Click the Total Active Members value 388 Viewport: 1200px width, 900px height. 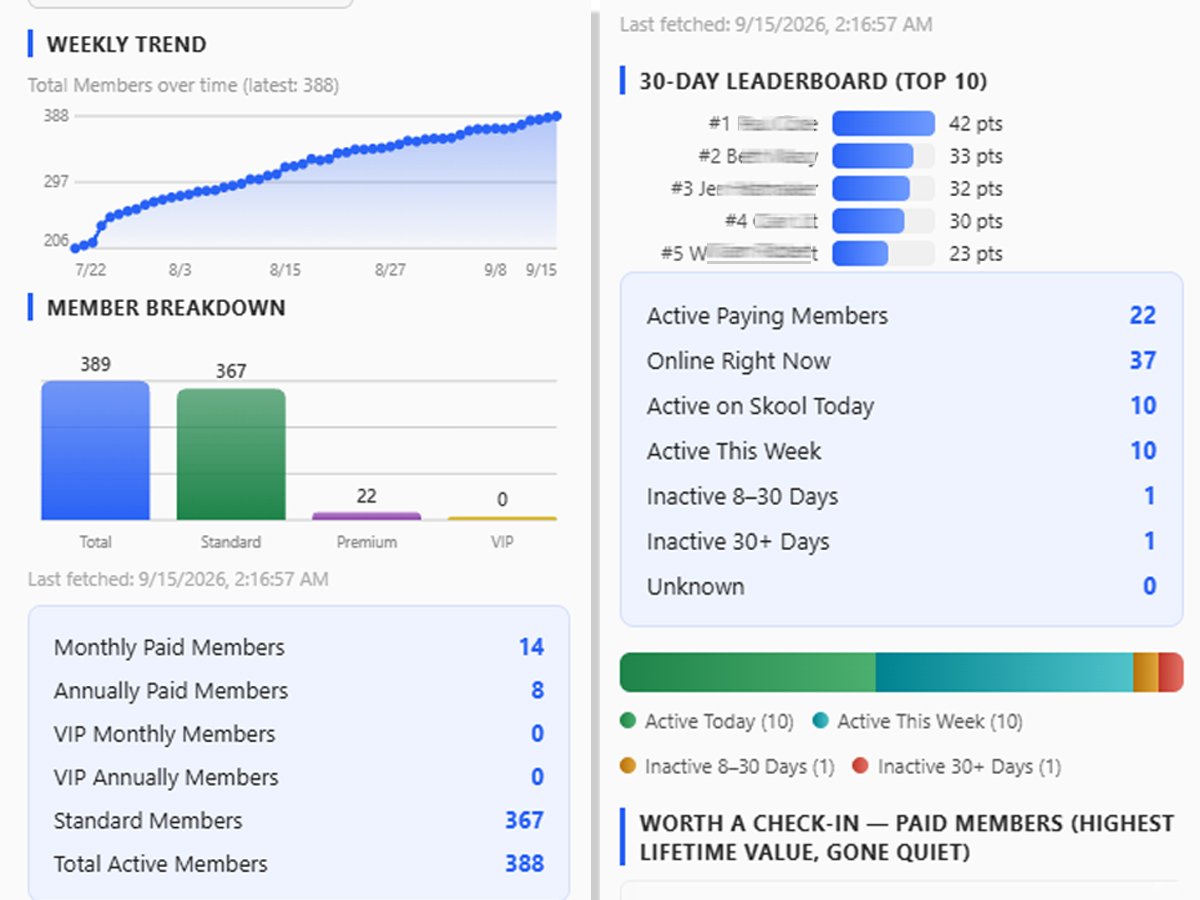click(x=524, y=863)
